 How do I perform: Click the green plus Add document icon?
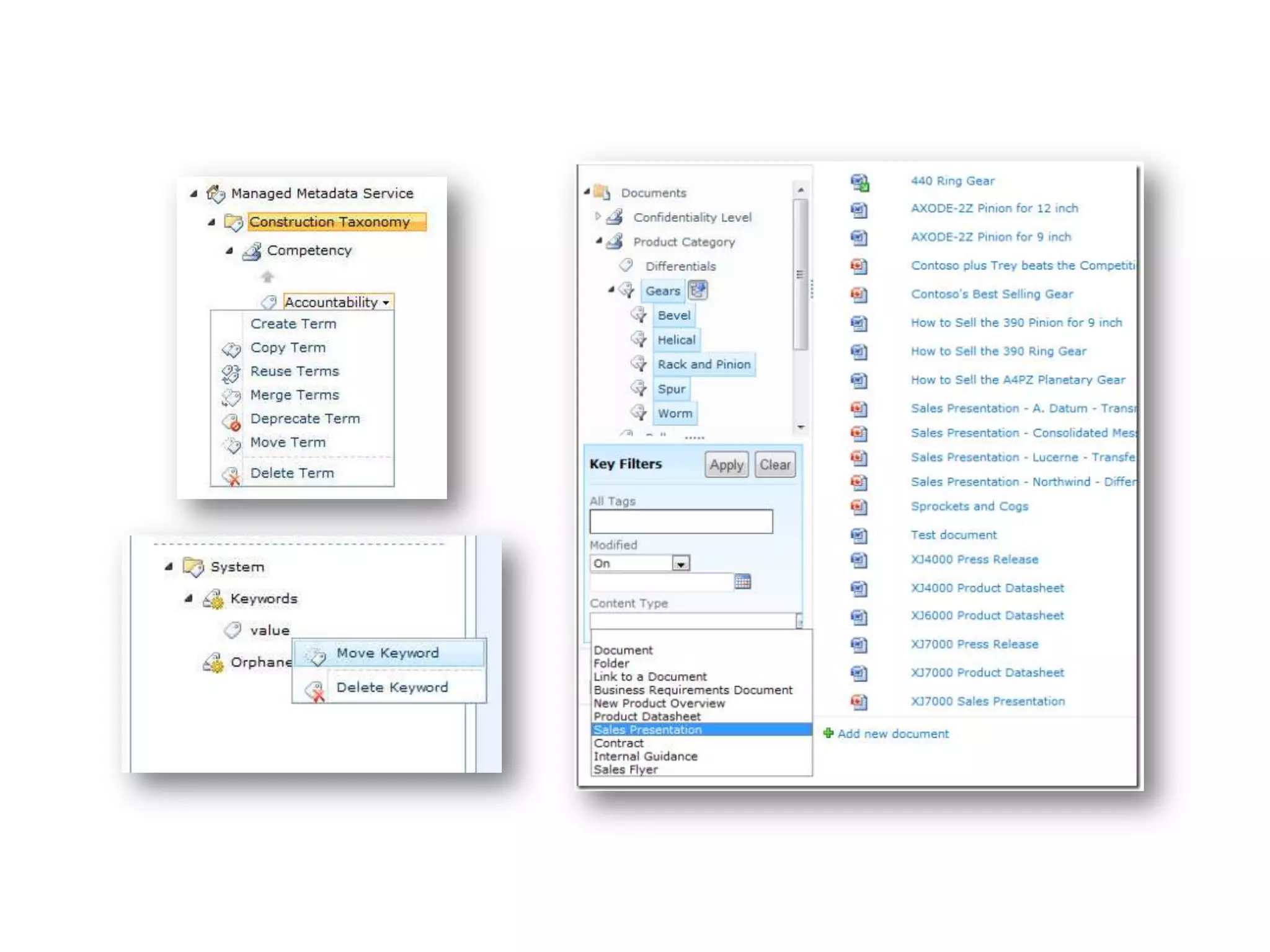coord(828,733)
